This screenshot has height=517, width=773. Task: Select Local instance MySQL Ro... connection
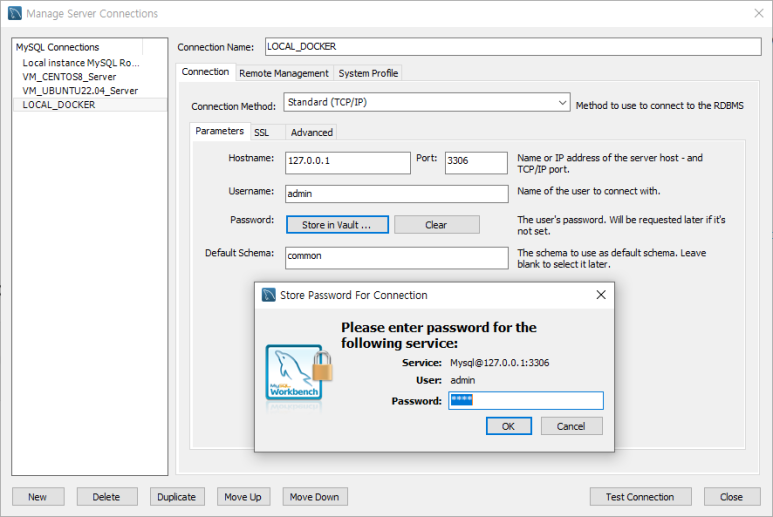tap(81, 63)
